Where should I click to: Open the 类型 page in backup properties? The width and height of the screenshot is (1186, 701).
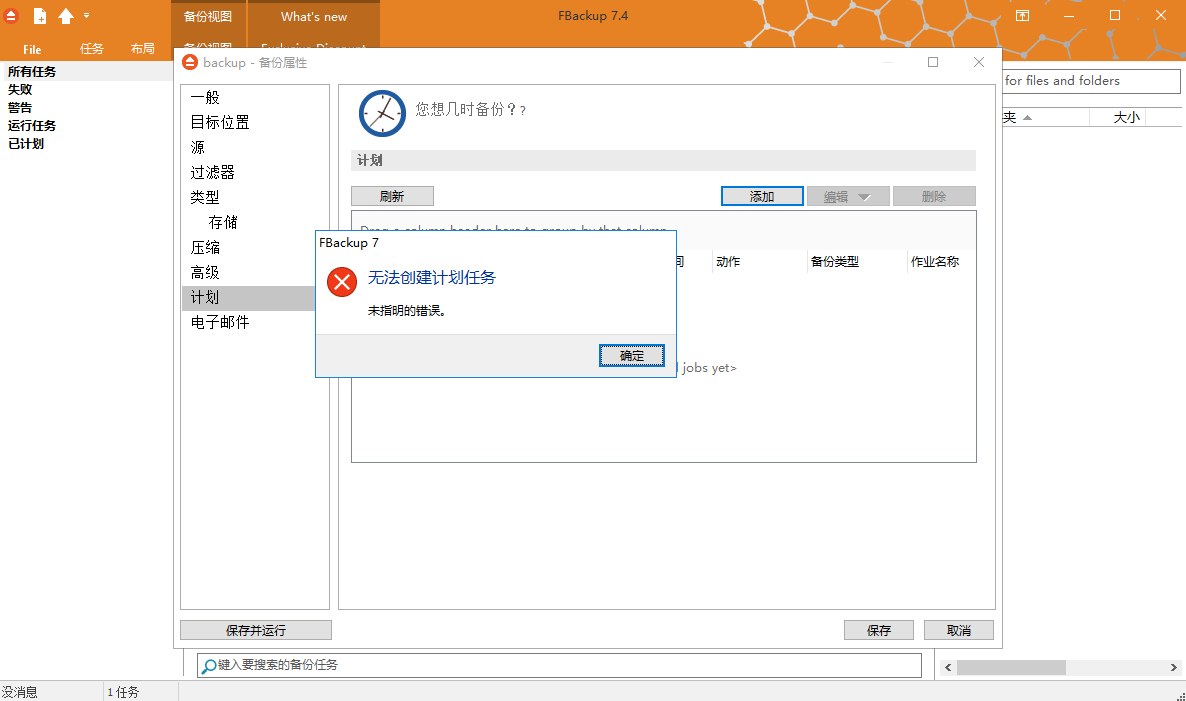205,197
